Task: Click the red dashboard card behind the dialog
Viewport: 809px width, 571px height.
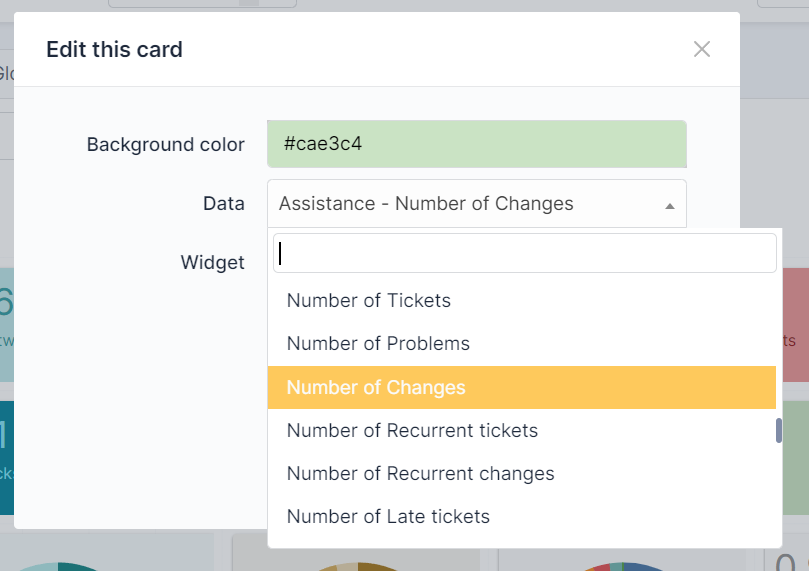Action: [x=796, y=325]
